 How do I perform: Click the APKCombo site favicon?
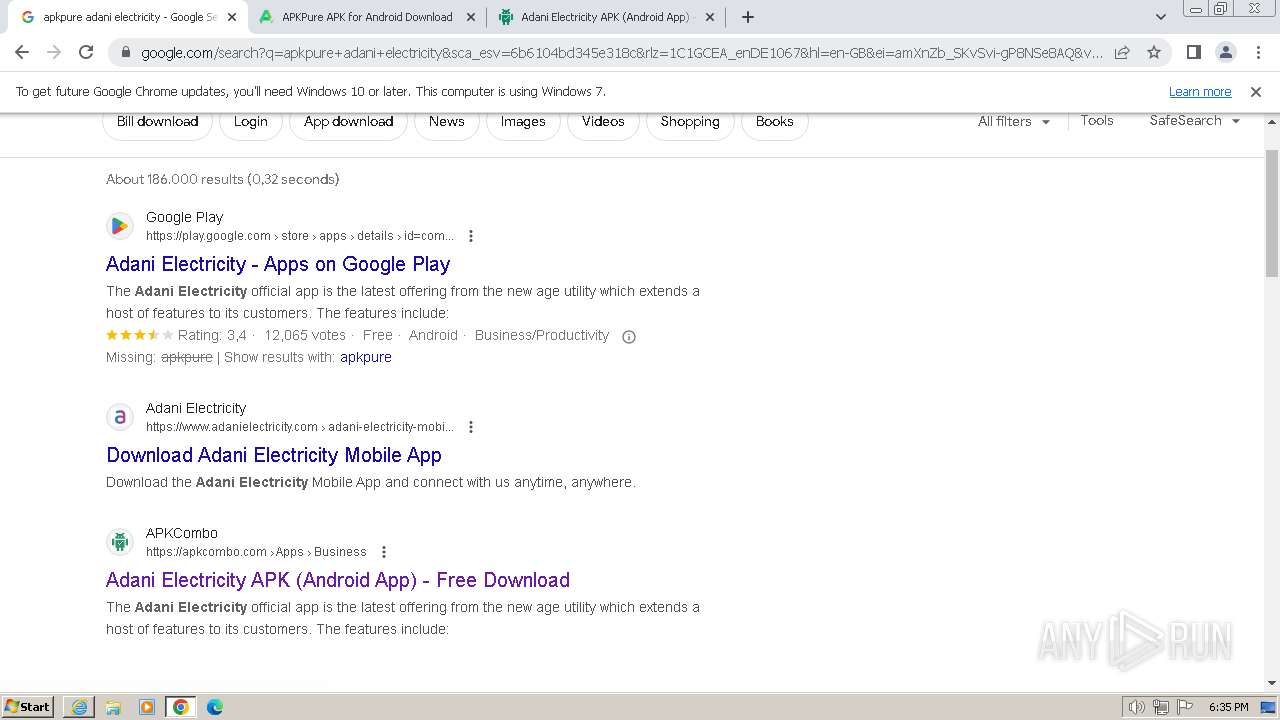pyautogui.click(x=120, y=542)
